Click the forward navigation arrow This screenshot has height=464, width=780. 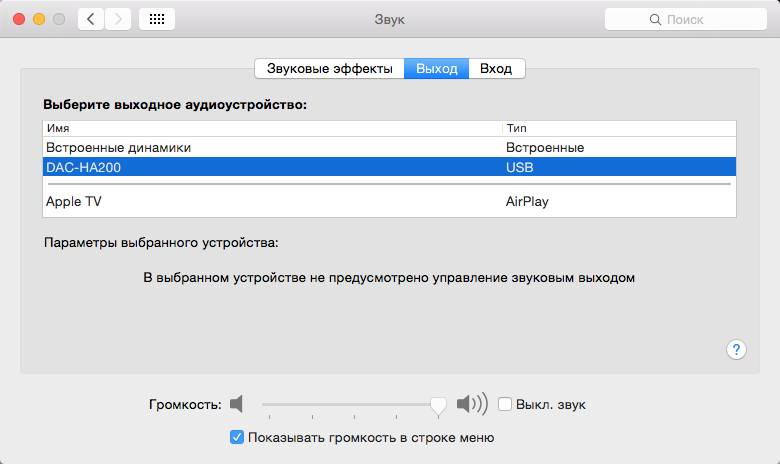118,19
